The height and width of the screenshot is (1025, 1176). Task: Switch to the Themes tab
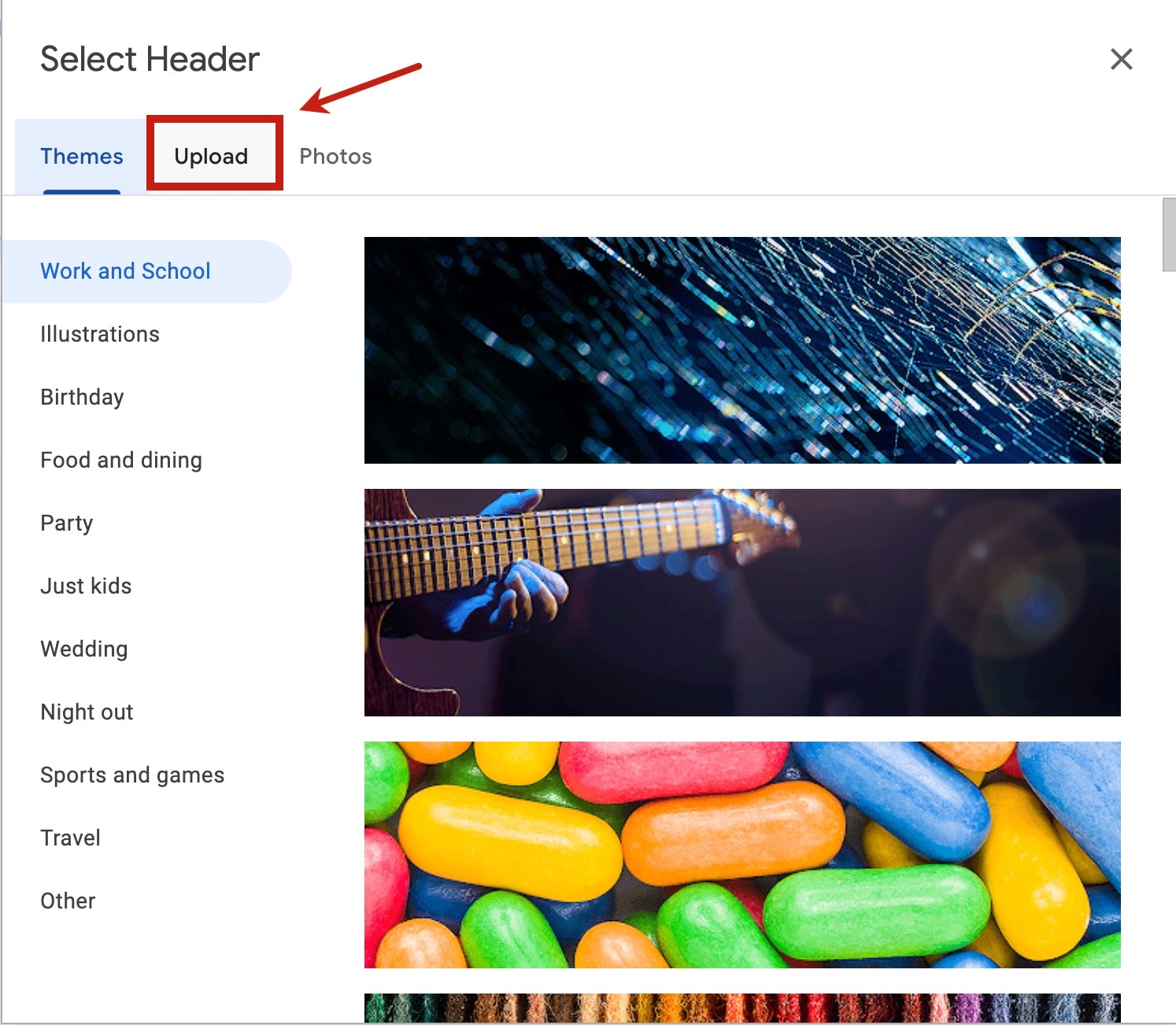[x=82, y=155]
